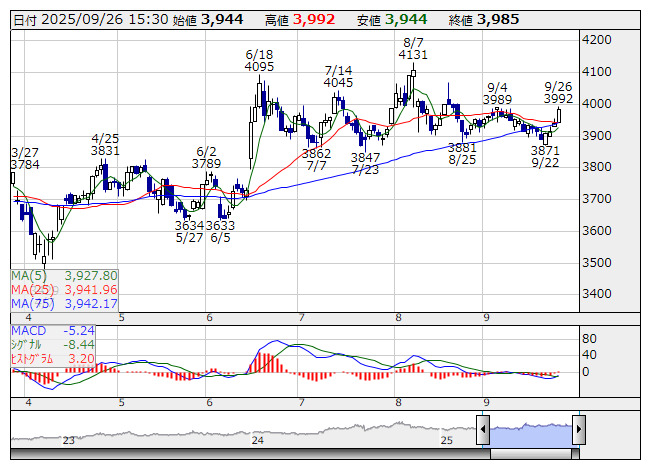Image resolution: width=653 pixels, height=470 pixels.
Task: Click the MA(5) legend entry
Action: (x=65, y=275)
